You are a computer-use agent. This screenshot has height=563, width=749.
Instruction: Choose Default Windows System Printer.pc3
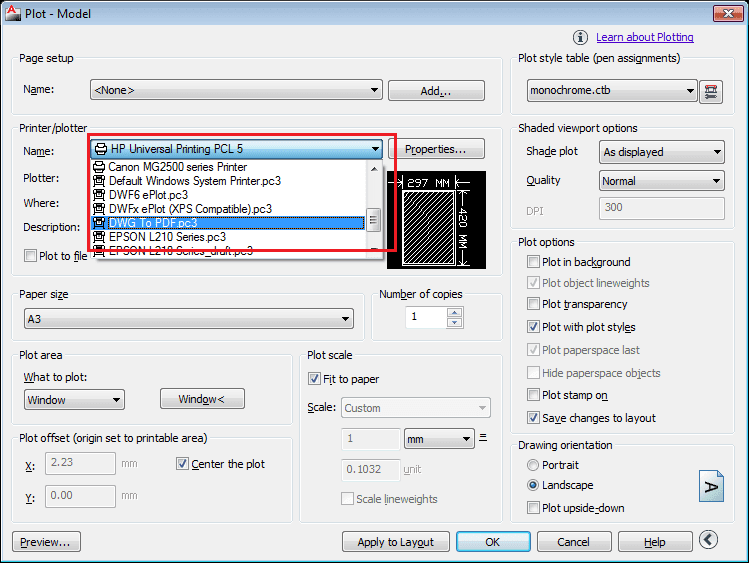tap(228, 181)
